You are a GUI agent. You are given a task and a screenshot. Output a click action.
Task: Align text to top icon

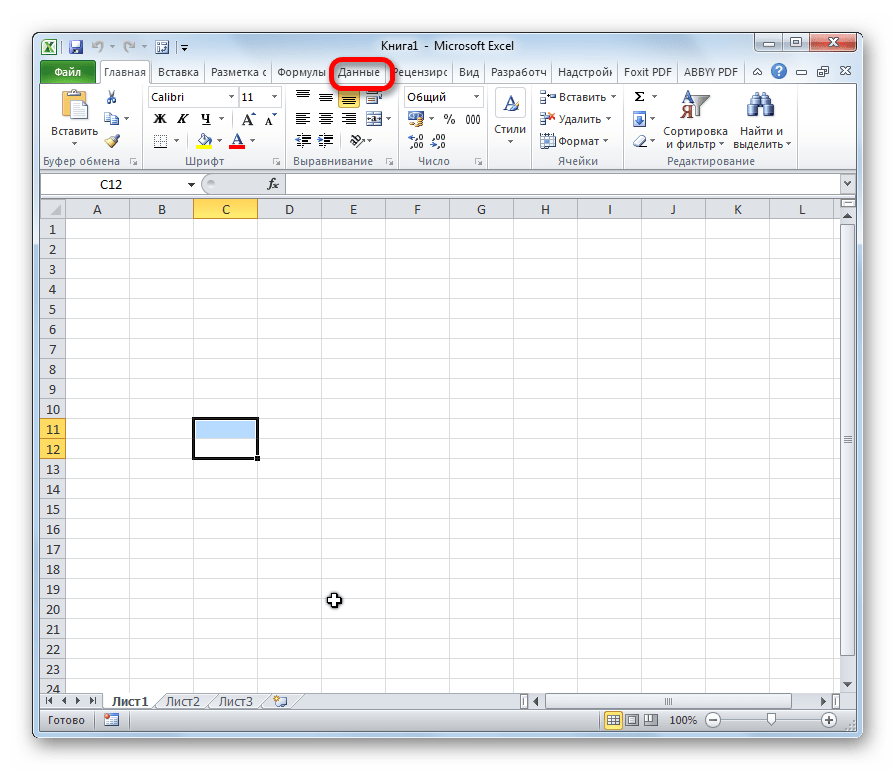point(303,96)
